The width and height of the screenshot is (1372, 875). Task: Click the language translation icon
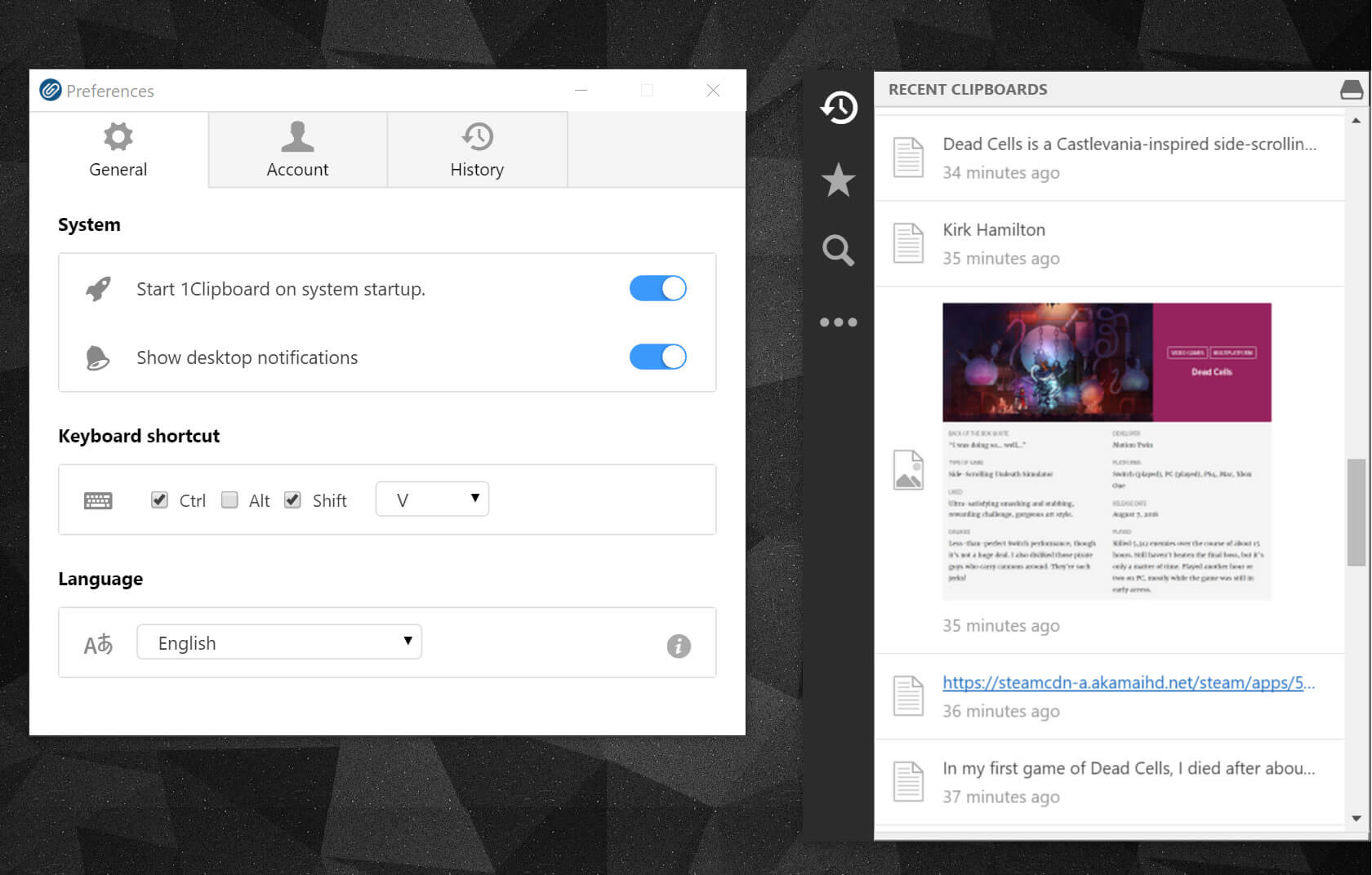tap(98, 645)
